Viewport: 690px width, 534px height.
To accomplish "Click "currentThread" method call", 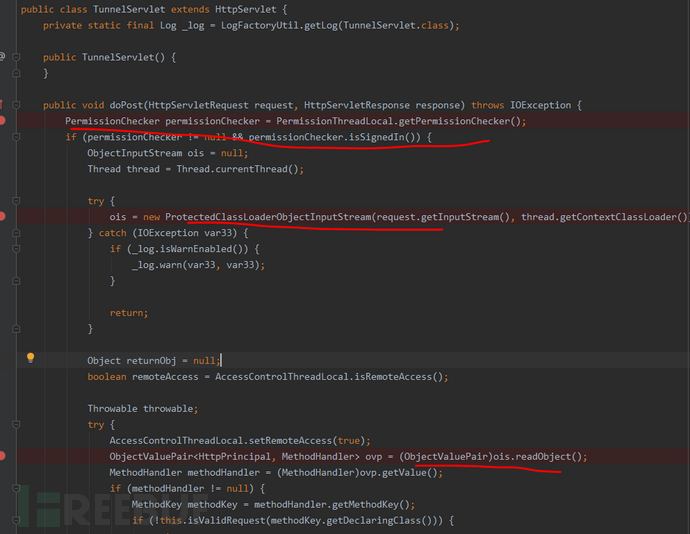I will click(x=251, y=169).
